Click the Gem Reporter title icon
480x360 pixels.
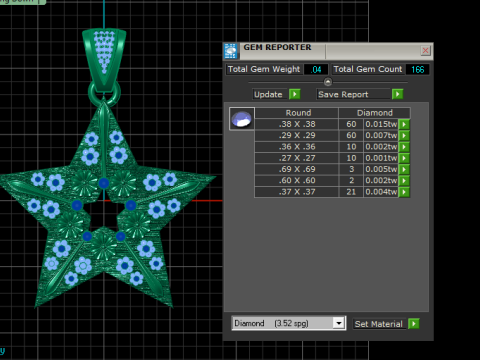pos(231,51)
